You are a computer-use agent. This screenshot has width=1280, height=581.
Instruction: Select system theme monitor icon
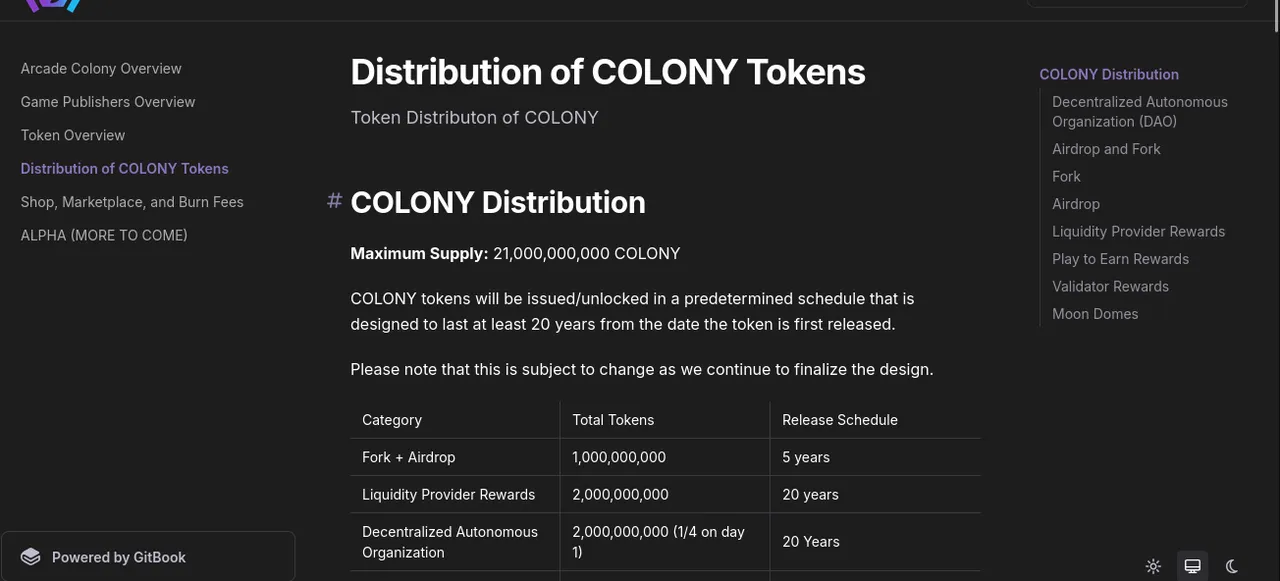[1192, 566]
